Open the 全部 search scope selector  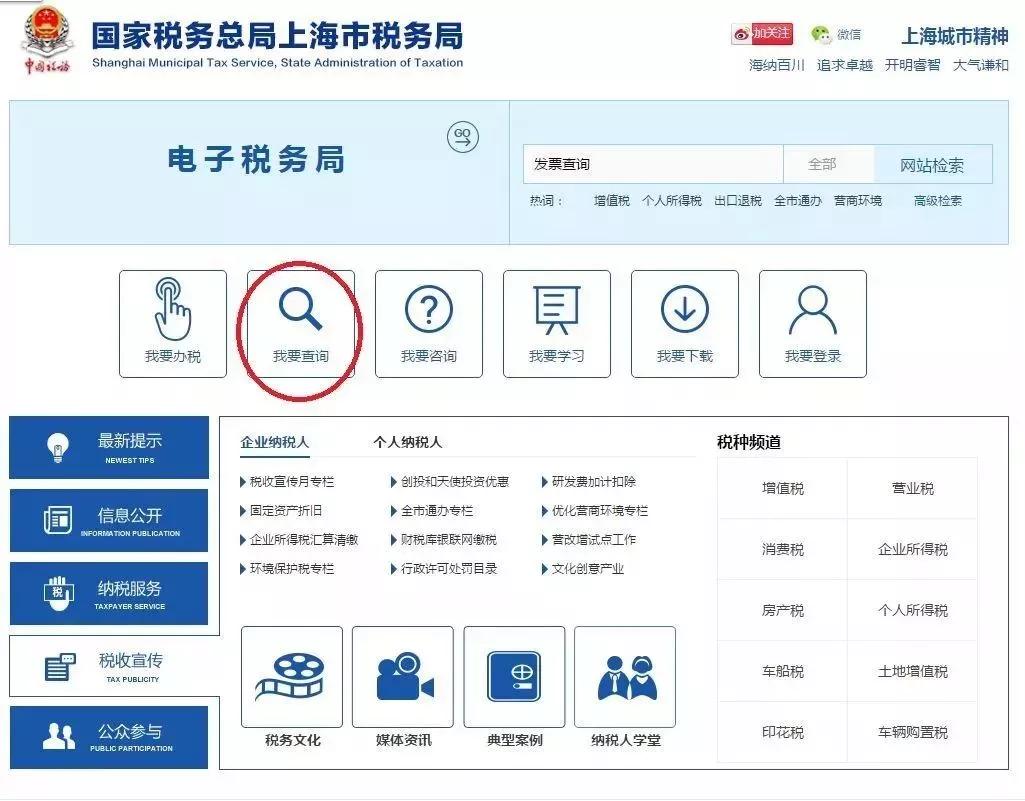826,164
